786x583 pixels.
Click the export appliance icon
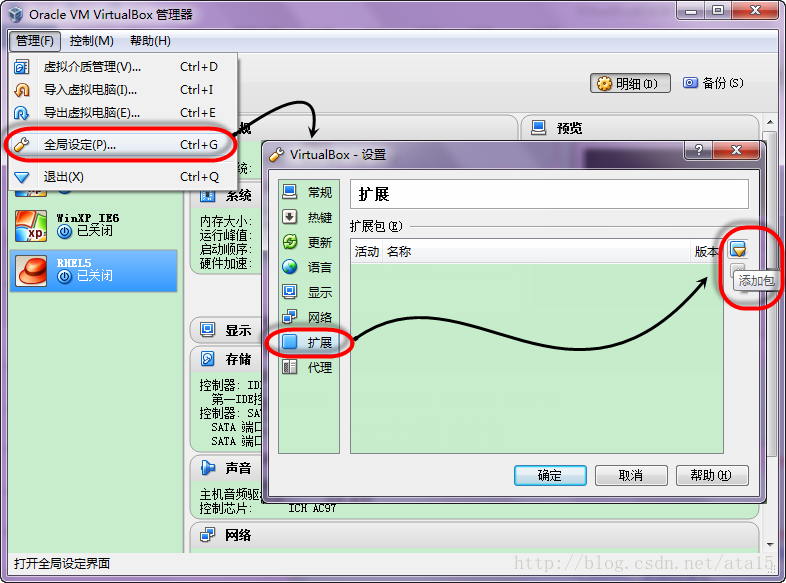(22, 113)
